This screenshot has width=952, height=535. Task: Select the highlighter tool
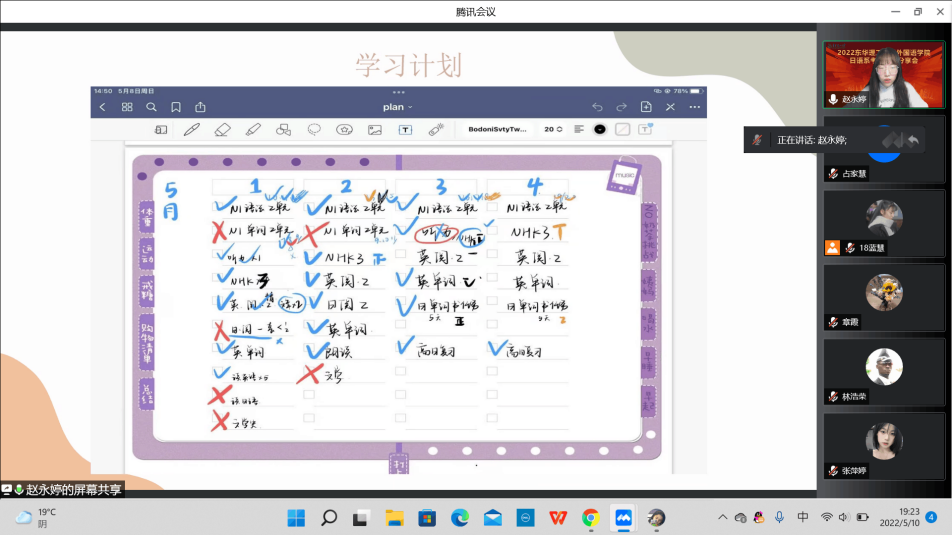pos(253,129)
